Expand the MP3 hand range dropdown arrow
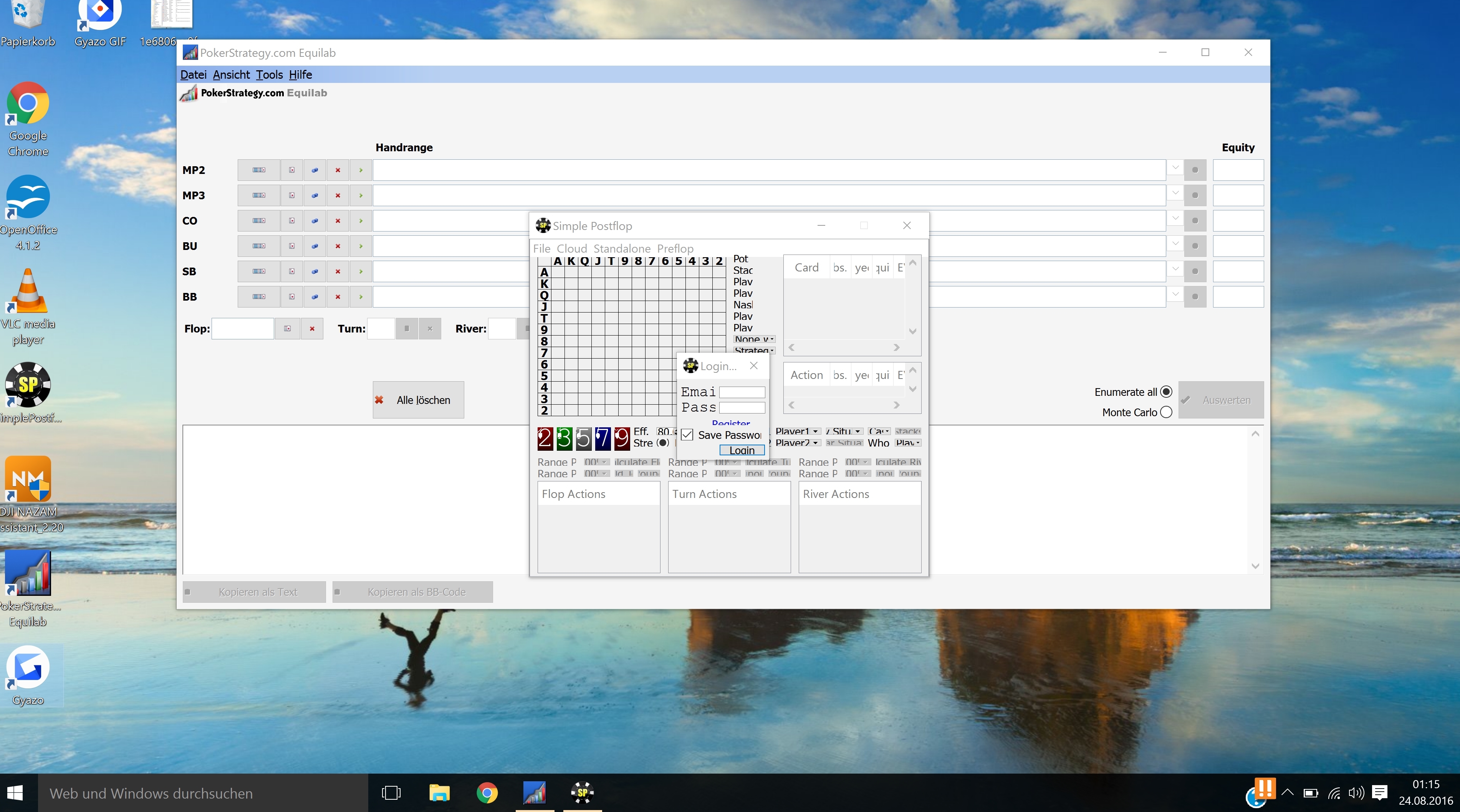Viewport: 1460px width, 812px height. pos(1175,193)
